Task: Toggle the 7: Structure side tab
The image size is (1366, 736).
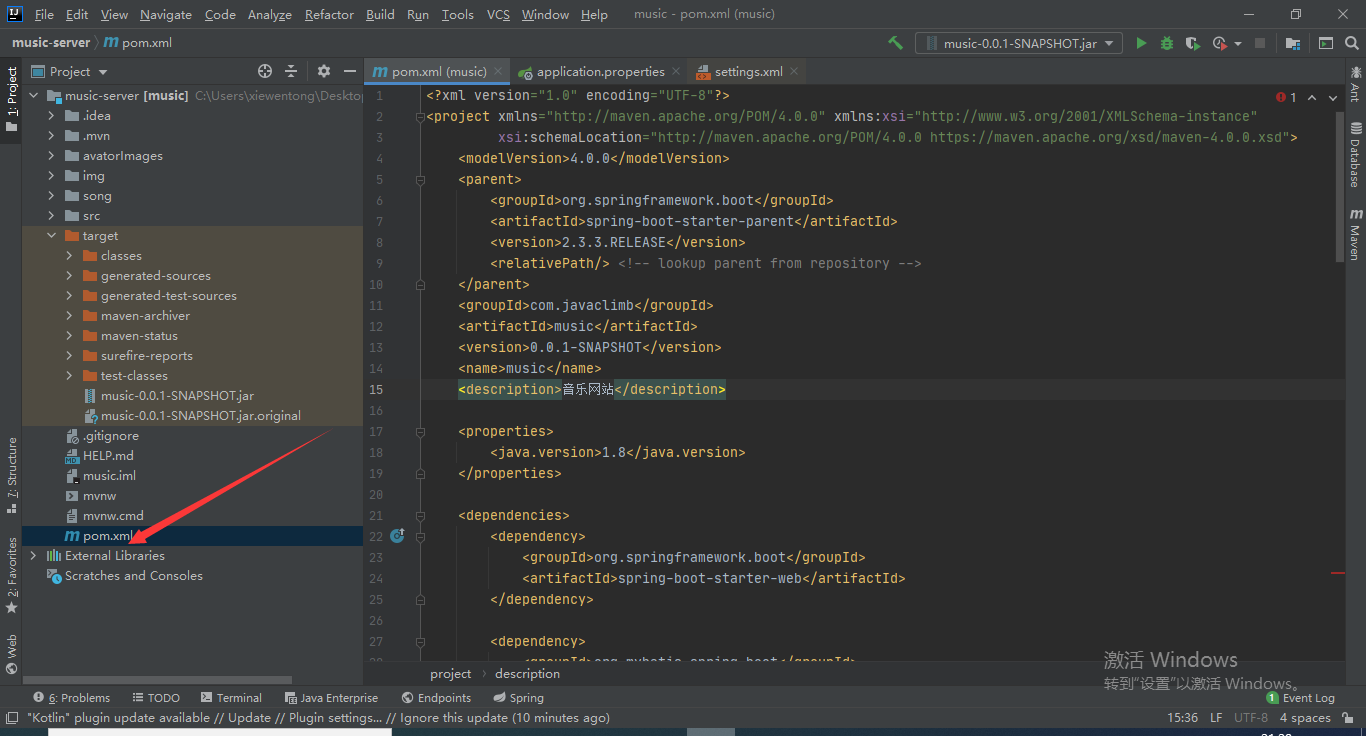Action: pos(11,475)
